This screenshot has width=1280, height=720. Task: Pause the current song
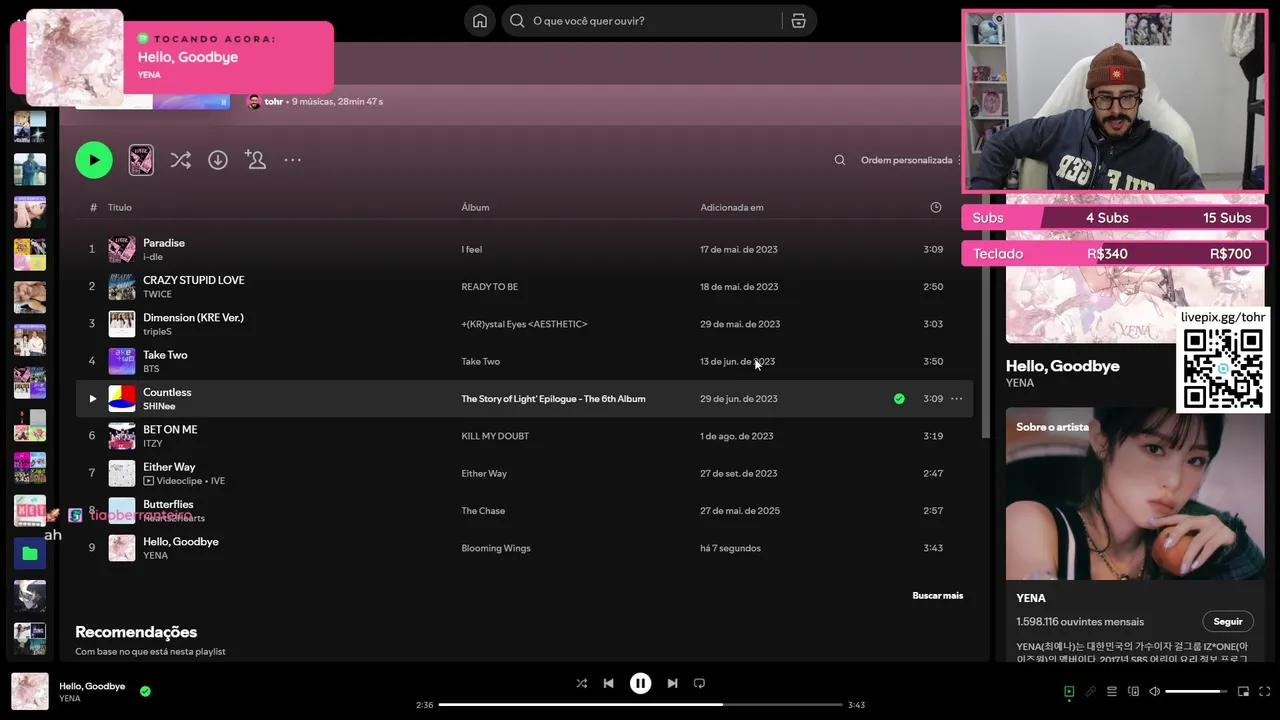point(640,683)
